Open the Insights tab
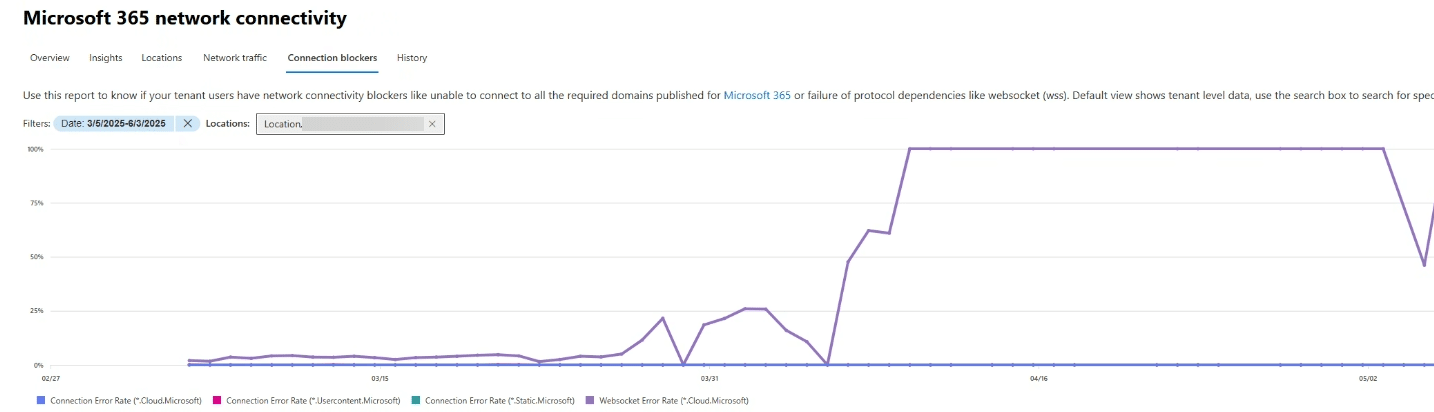The image size is (1434, 412). pyautogui.click(x=106, y=58)
